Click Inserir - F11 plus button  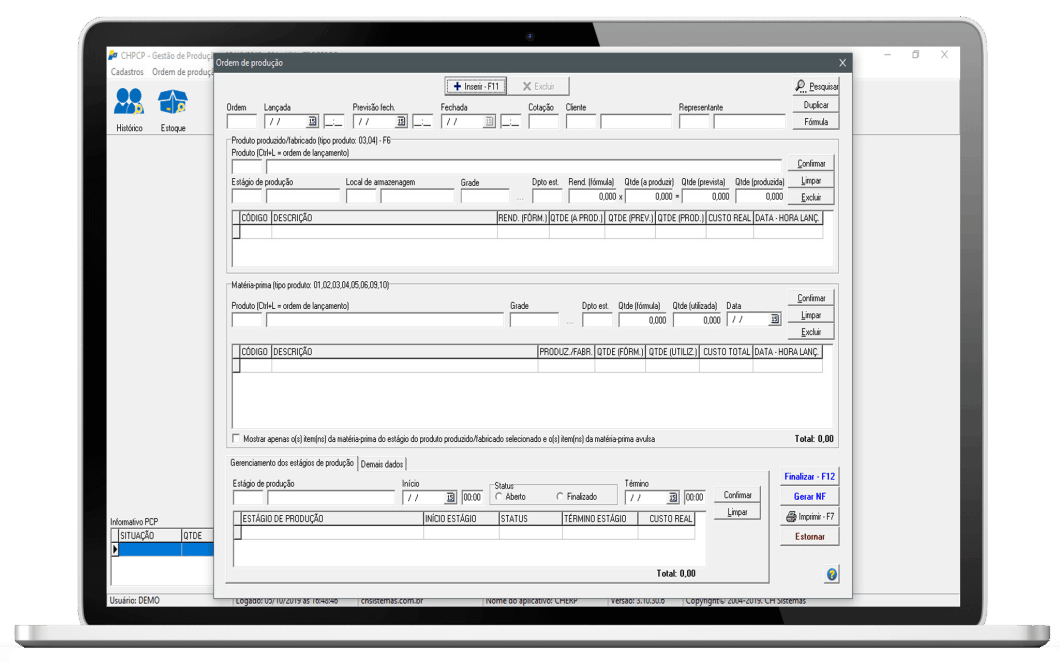475,87
